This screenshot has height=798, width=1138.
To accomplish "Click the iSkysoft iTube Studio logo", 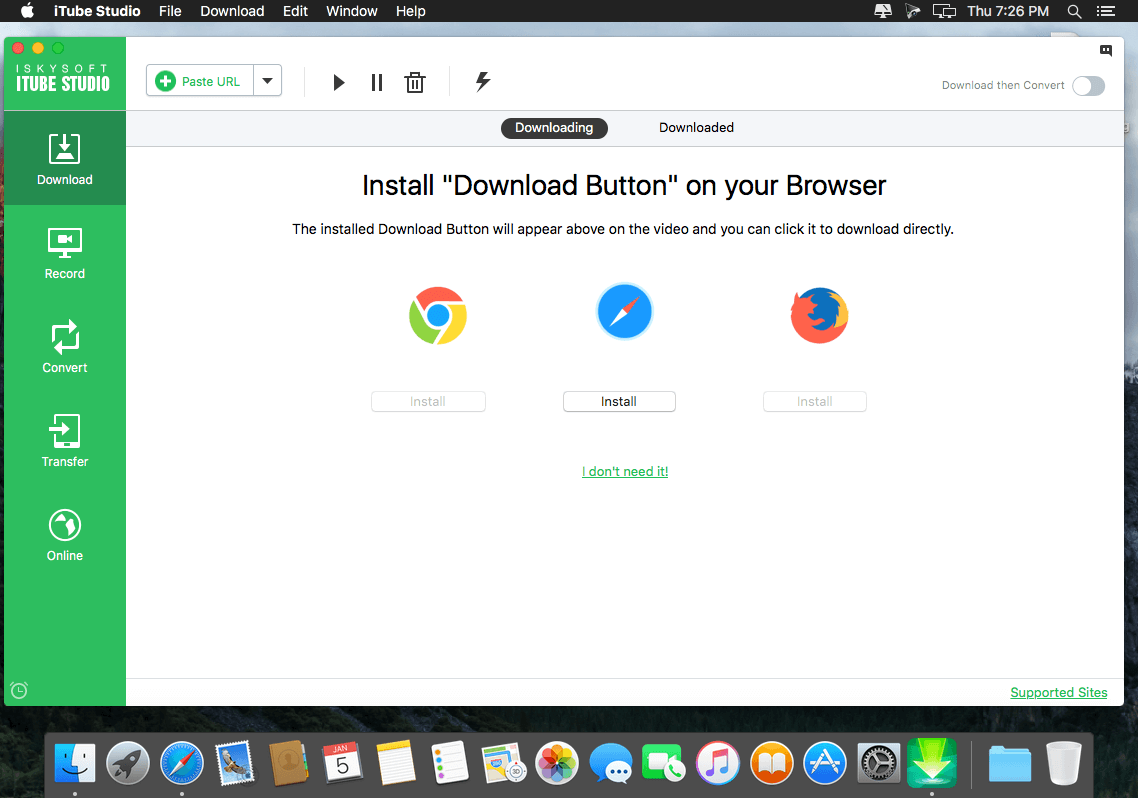I will 63,78.
